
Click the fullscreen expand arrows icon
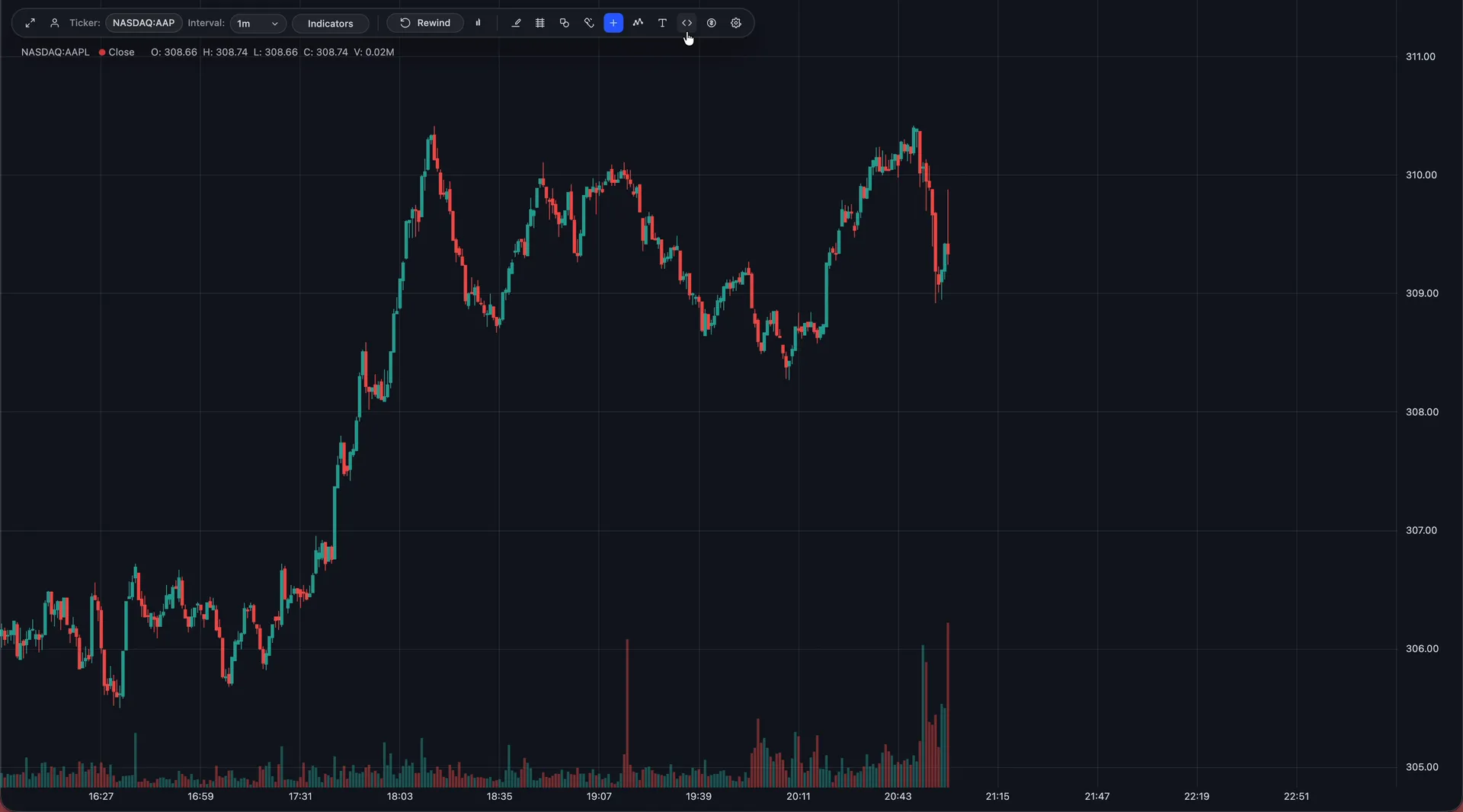(x=30, y=23)
